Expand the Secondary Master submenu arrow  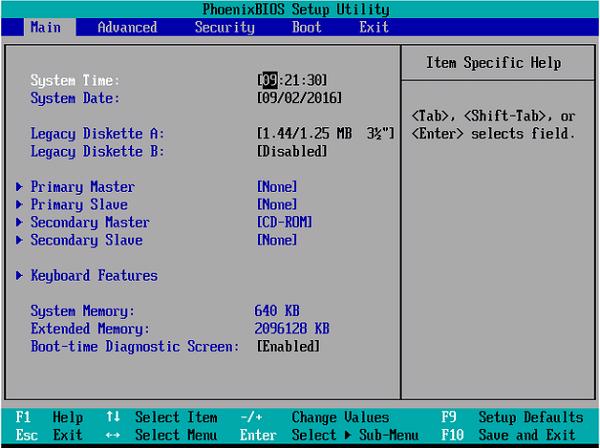point(20,222)
